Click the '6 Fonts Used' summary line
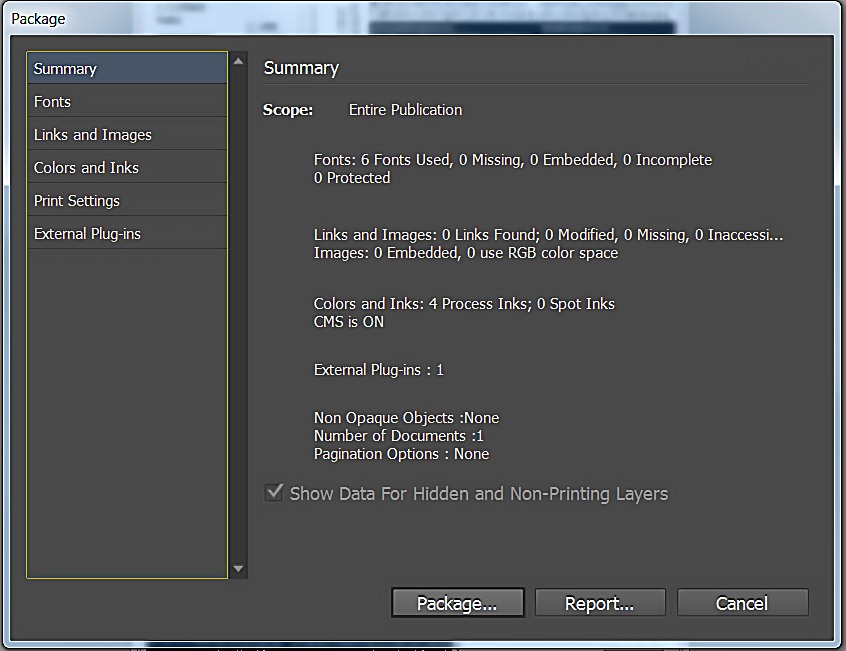The width and height of the screenshot is (846, 651). pyautogui.click(x=513, y=160)
